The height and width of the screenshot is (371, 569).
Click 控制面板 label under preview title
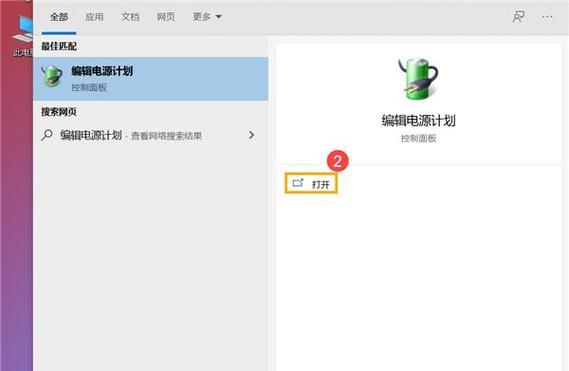(x=418, y=138)
